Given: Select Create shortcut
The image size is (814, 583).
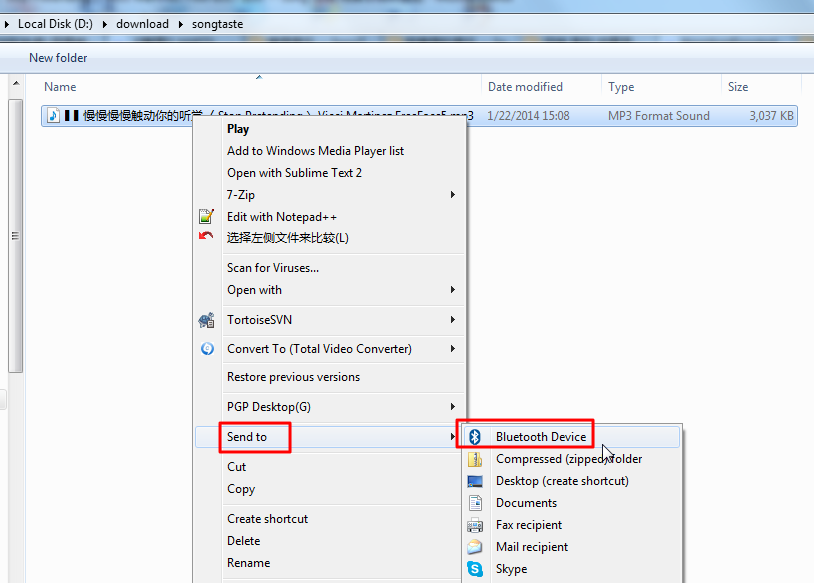Looking at the screenshot, I should pyautogui.click(x=267, y=519).
